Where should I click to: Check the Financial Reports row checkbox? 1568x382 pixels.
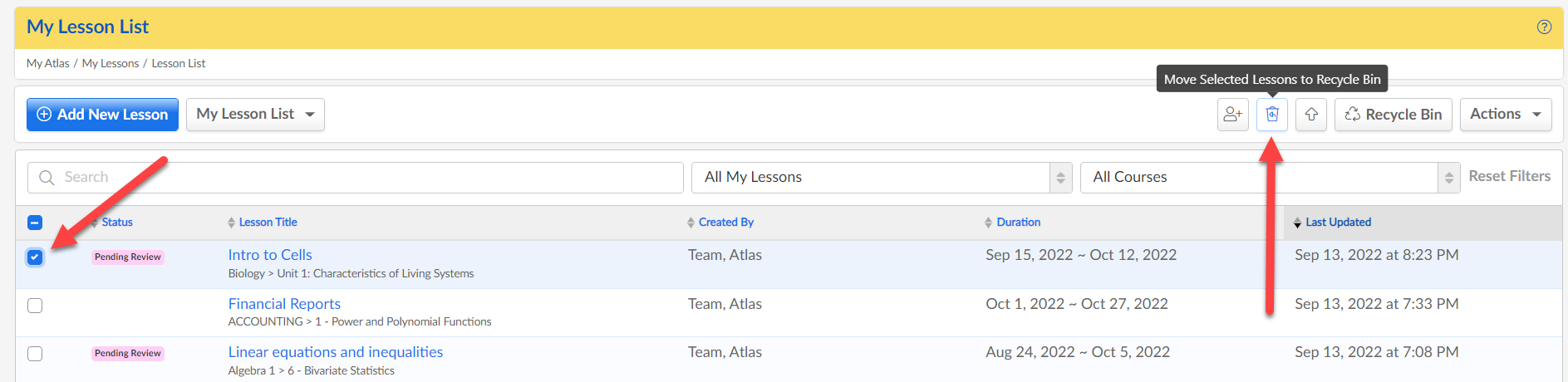click(35, 306)
